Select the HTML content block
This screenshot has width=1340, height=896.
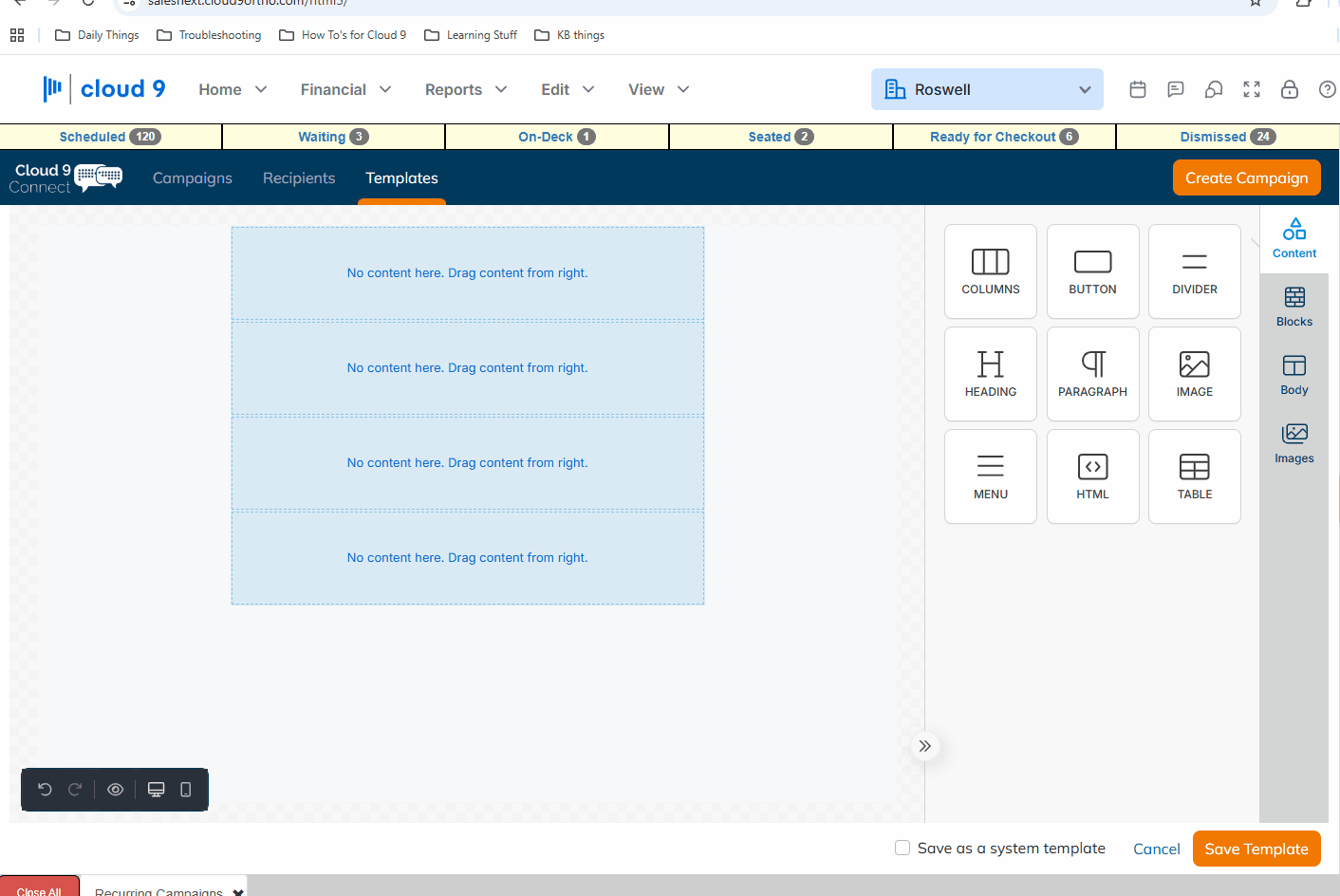[x=1093, y=476]
